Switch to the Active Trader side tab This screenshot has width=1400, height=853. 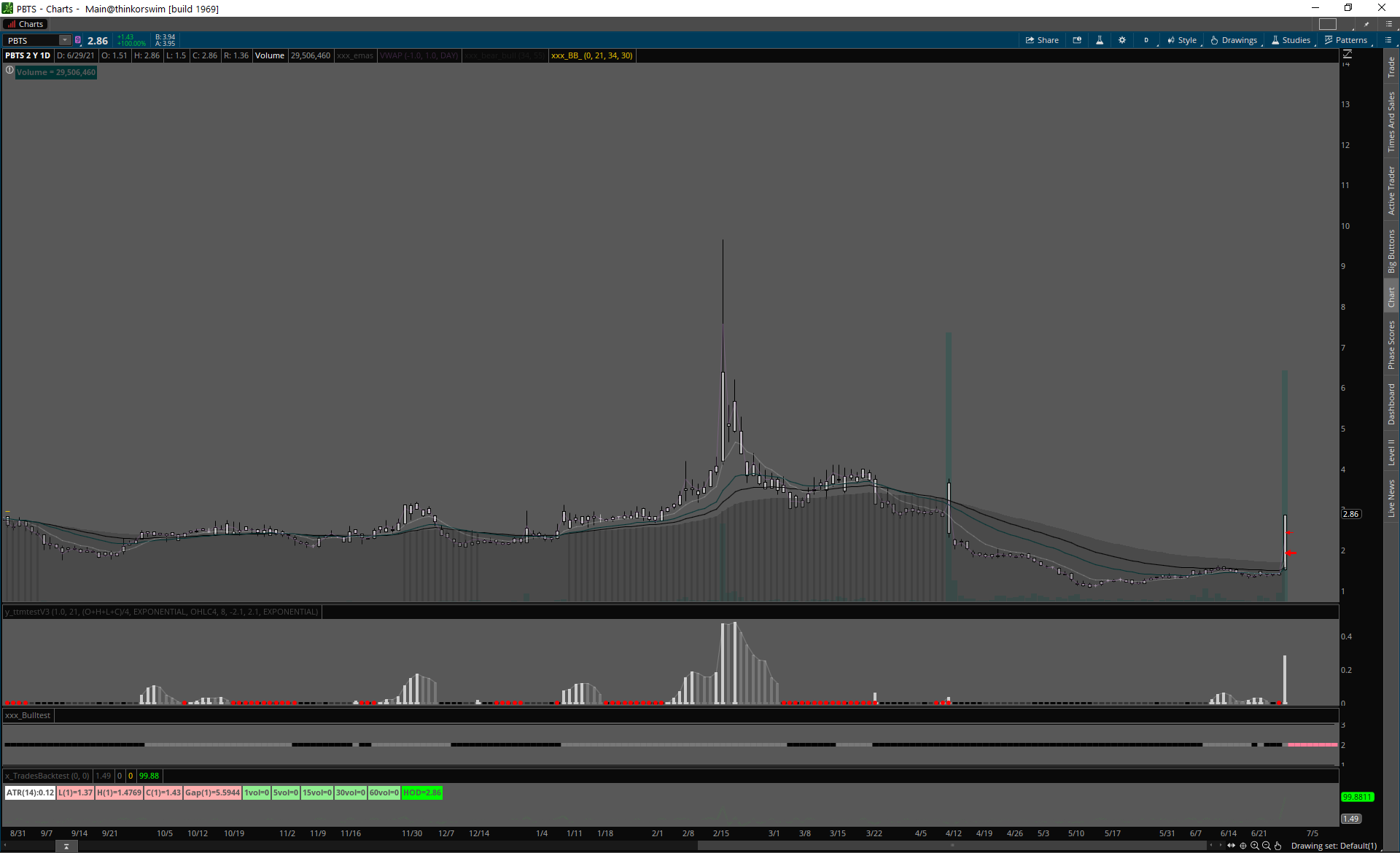coord(1391,190)
